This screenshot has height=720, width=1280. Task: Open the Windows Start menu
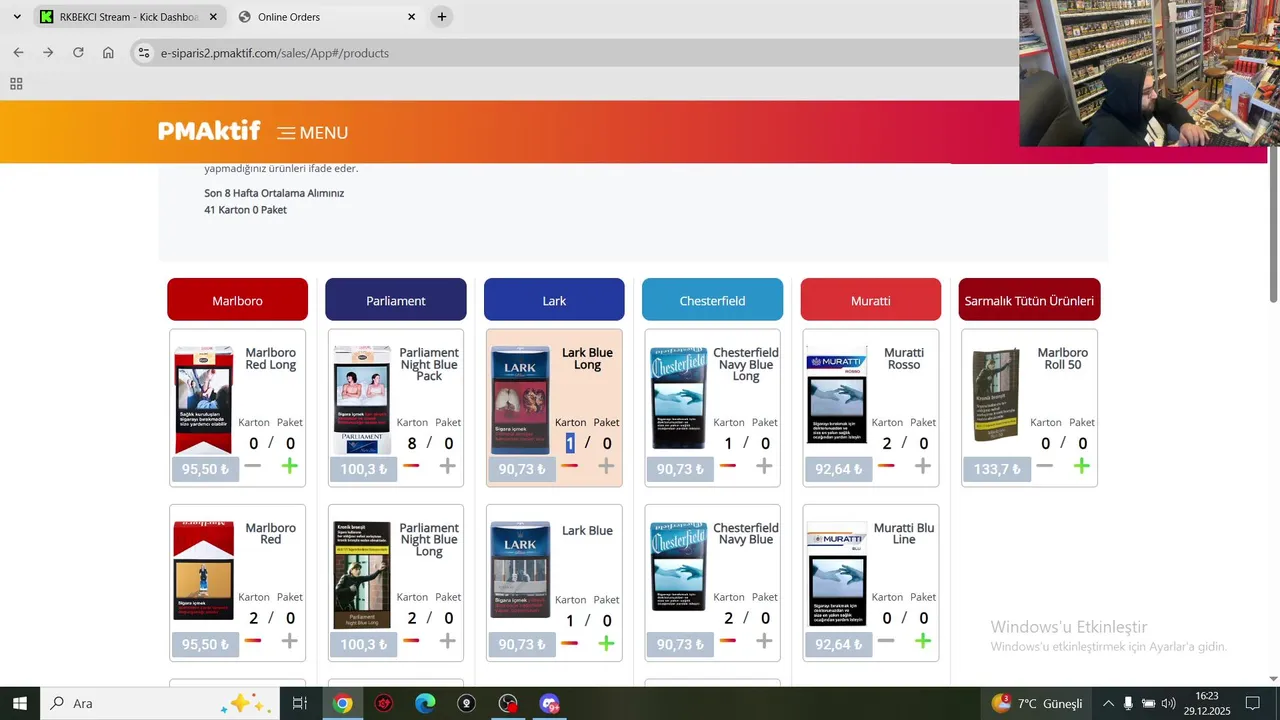(x=20, y=703)
